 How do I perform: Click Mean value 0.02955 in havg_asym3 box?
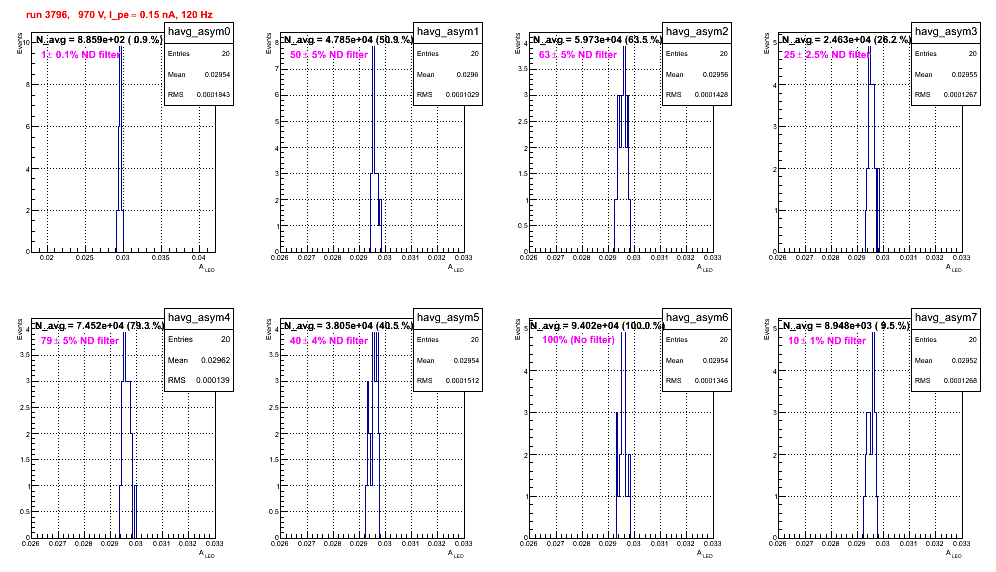tap(964, 74)
